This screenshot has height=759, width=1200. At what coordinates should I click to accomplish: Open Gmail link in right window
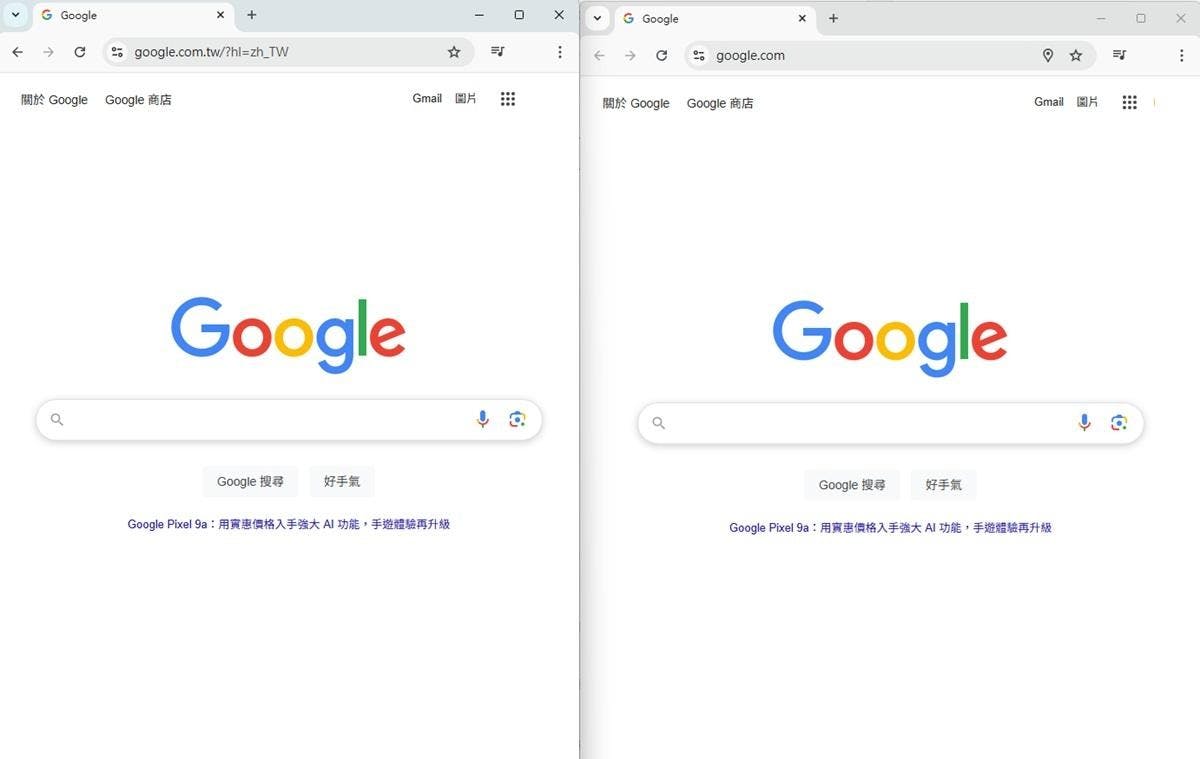[1049, 102]
